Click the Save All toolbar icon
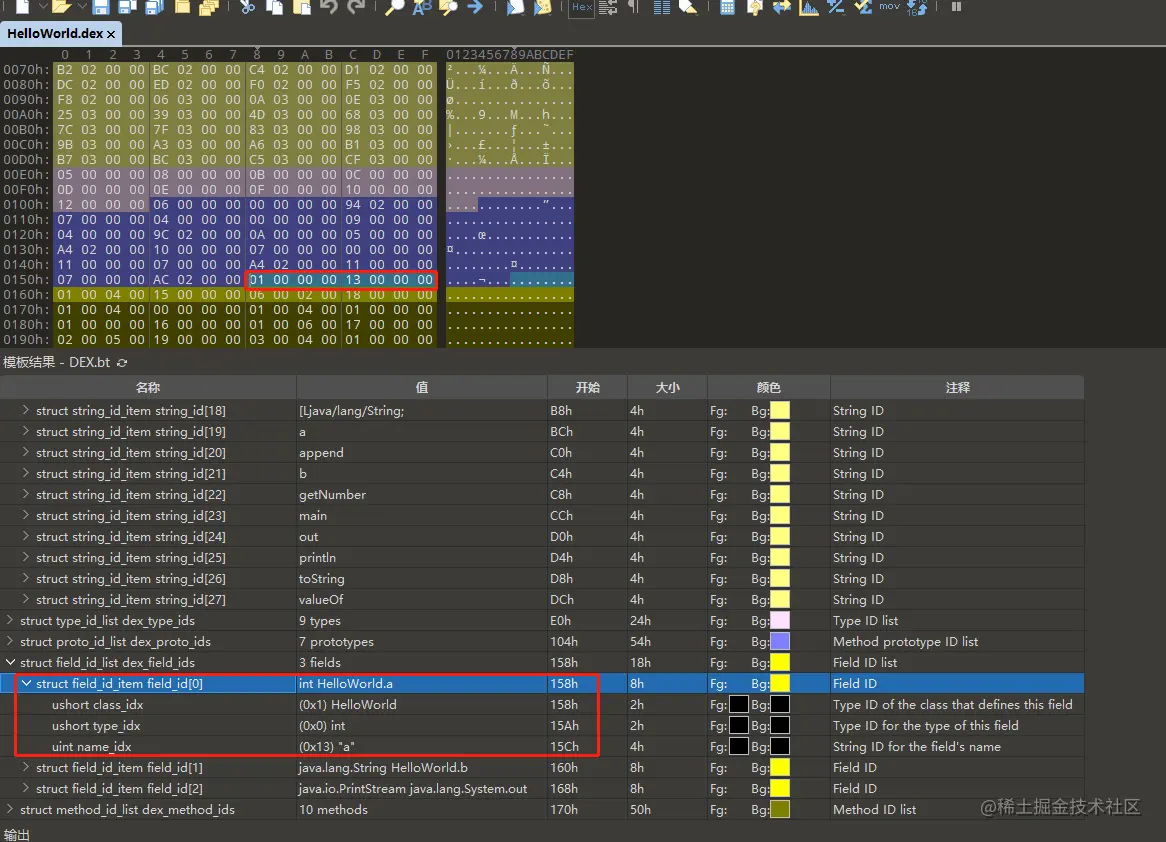1166x842 pixels. tap(155, 7)
